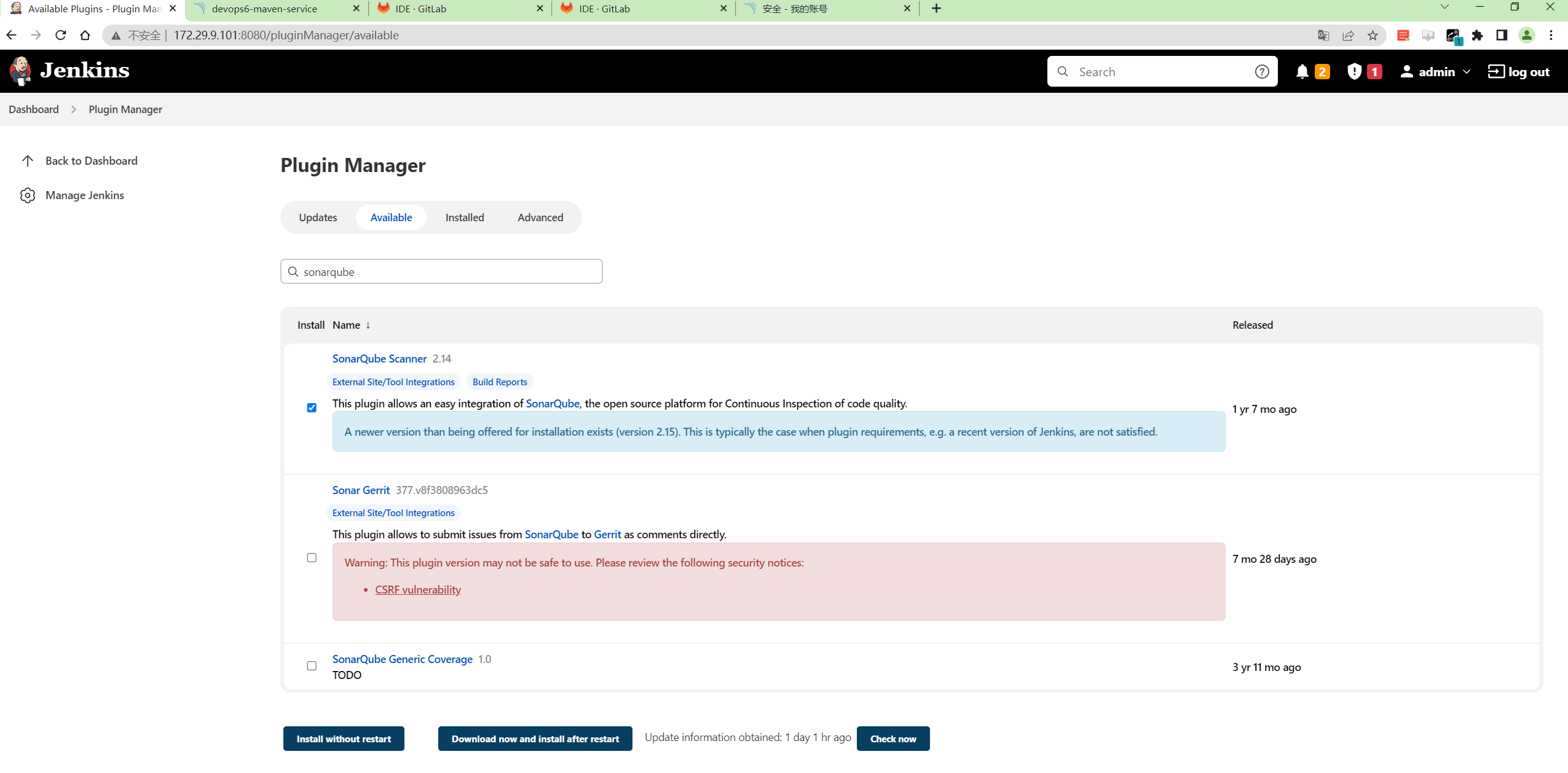This screenshot has height=773, width=1568.
Task: Click the Back to Dashboard sidebar link
Action: click(92, 161)
